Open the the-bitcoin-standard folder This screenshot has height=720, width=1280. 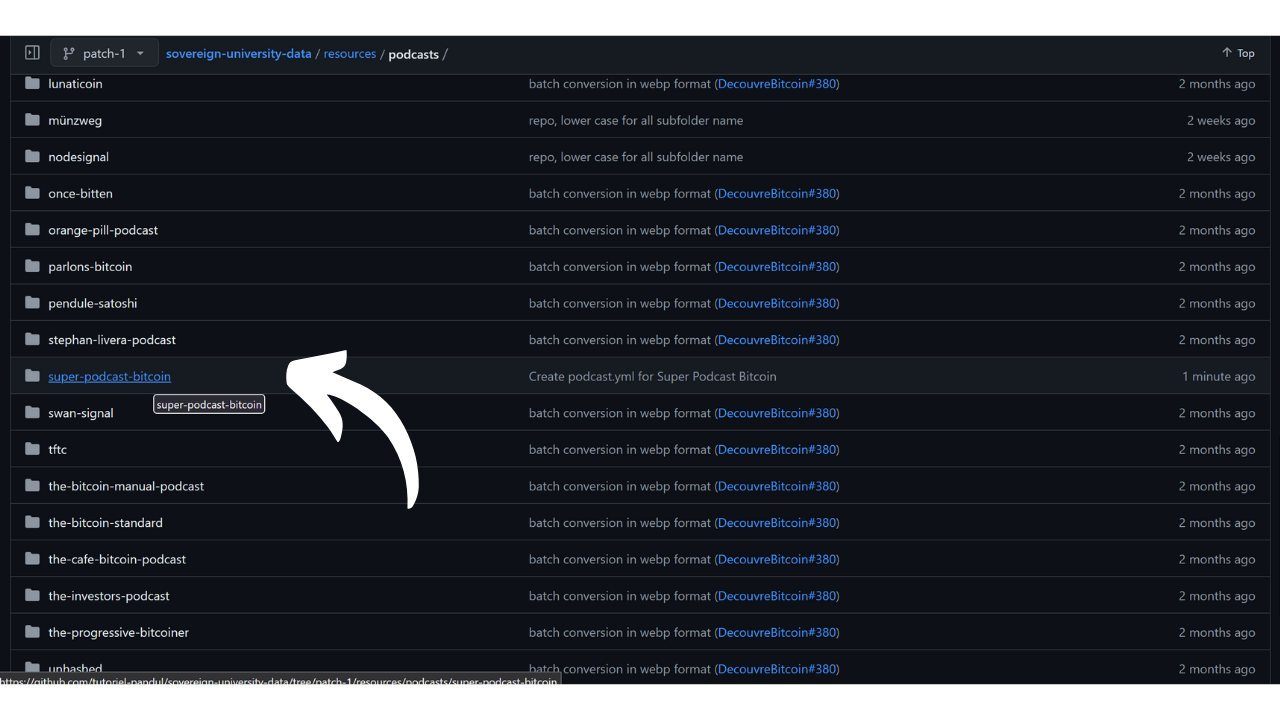[x=105, y=523]
